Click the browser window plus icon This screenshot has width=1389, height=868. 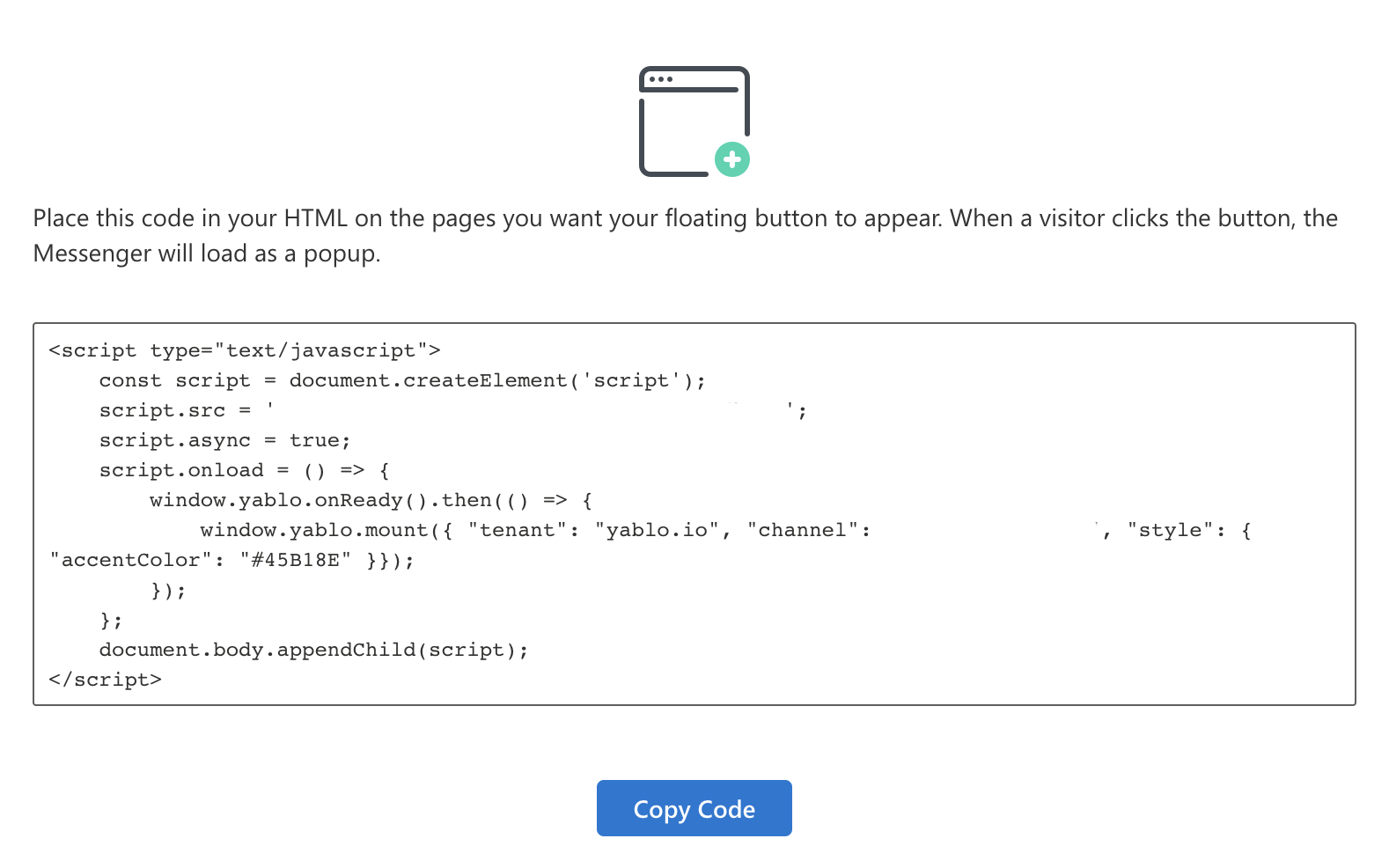[694, 121]
